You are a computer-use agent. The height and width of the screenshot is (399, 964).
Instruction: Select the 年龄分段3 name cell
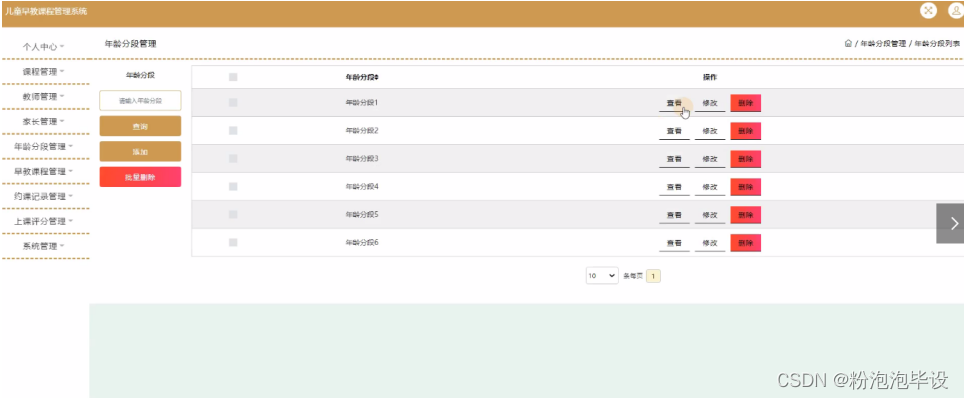(362, 159)
